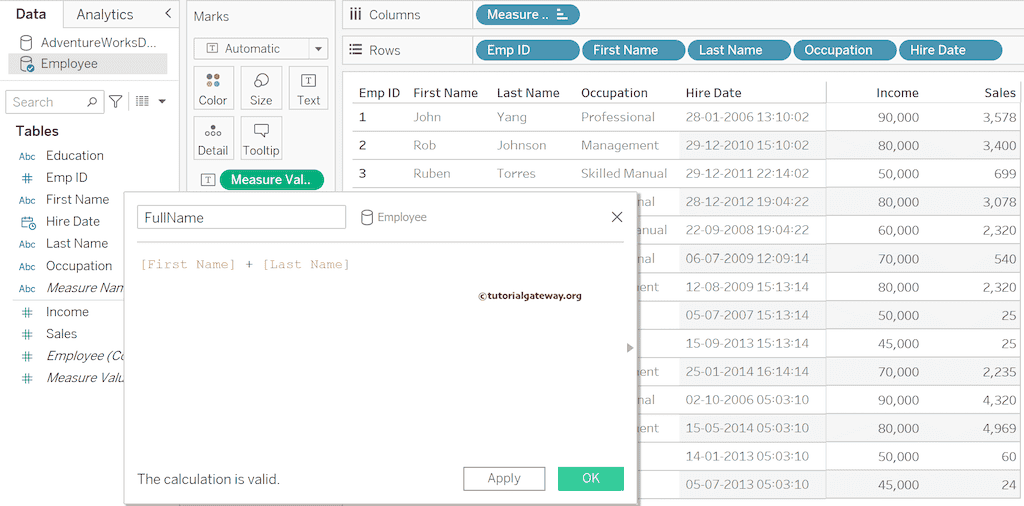Image resolution: width=1024 pixels, height=506 pixels.
Task: Click the magnifier icon in Search box
Action: pos(92,102)
